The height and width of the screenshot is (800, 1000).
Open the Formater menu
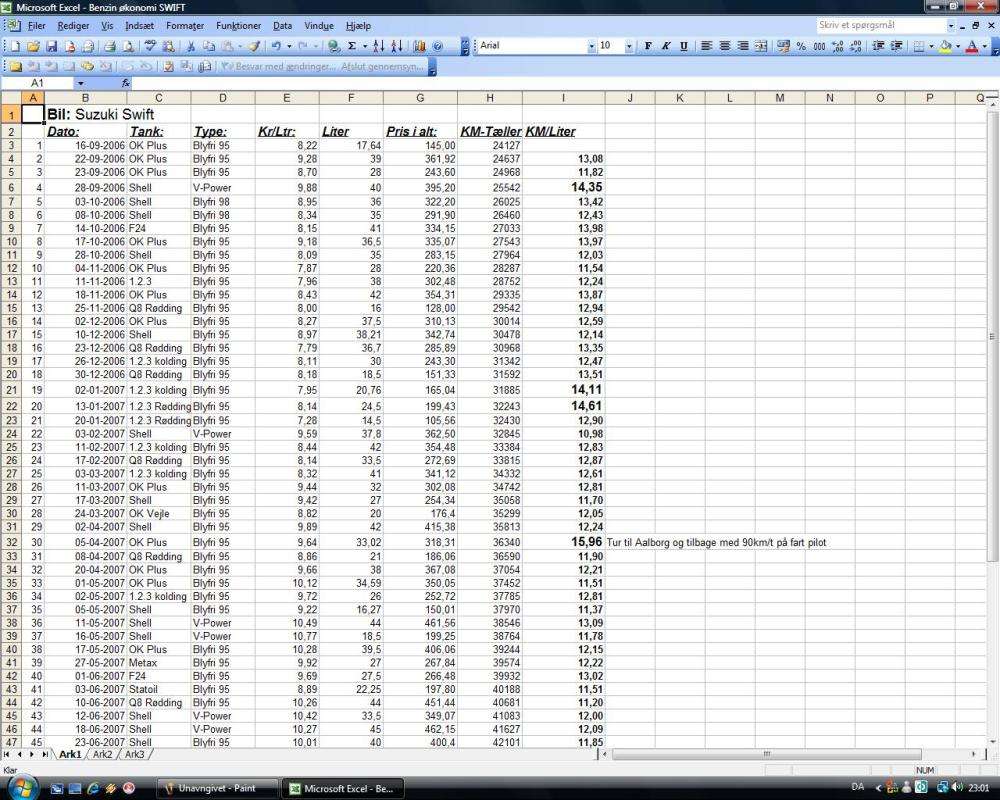[184, 25]
